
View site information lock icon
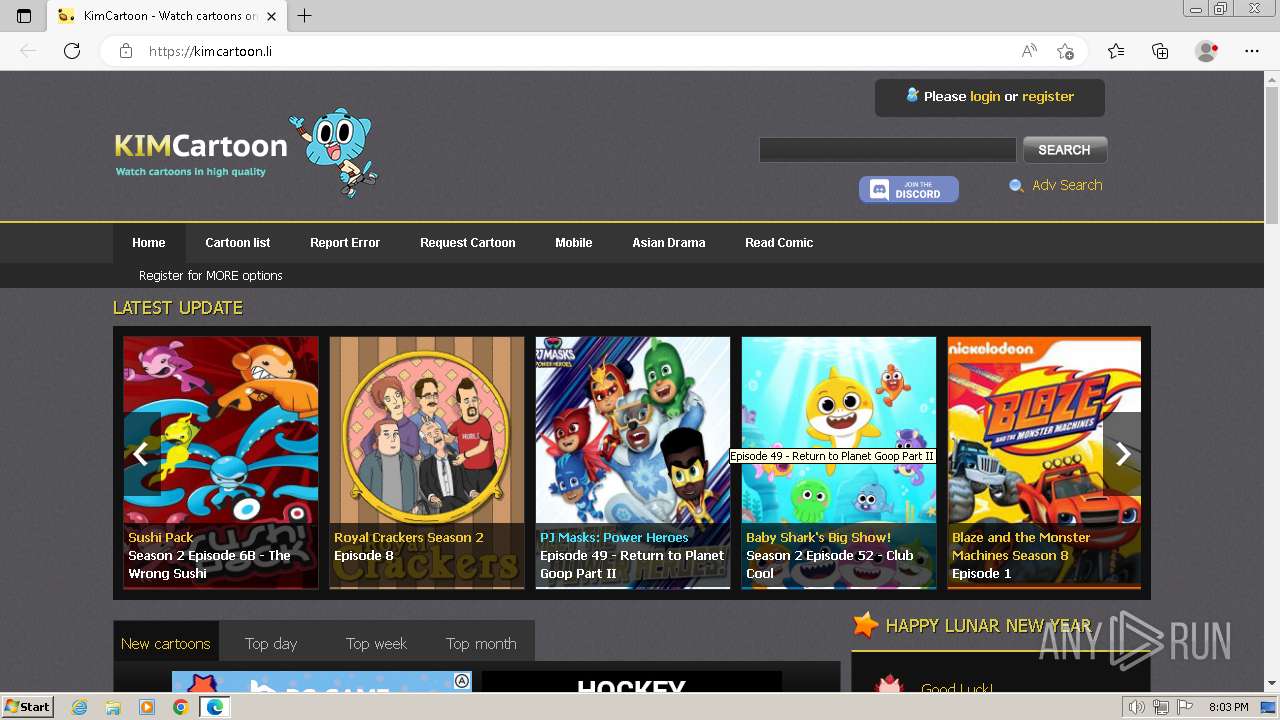click(x=126, y=51)
